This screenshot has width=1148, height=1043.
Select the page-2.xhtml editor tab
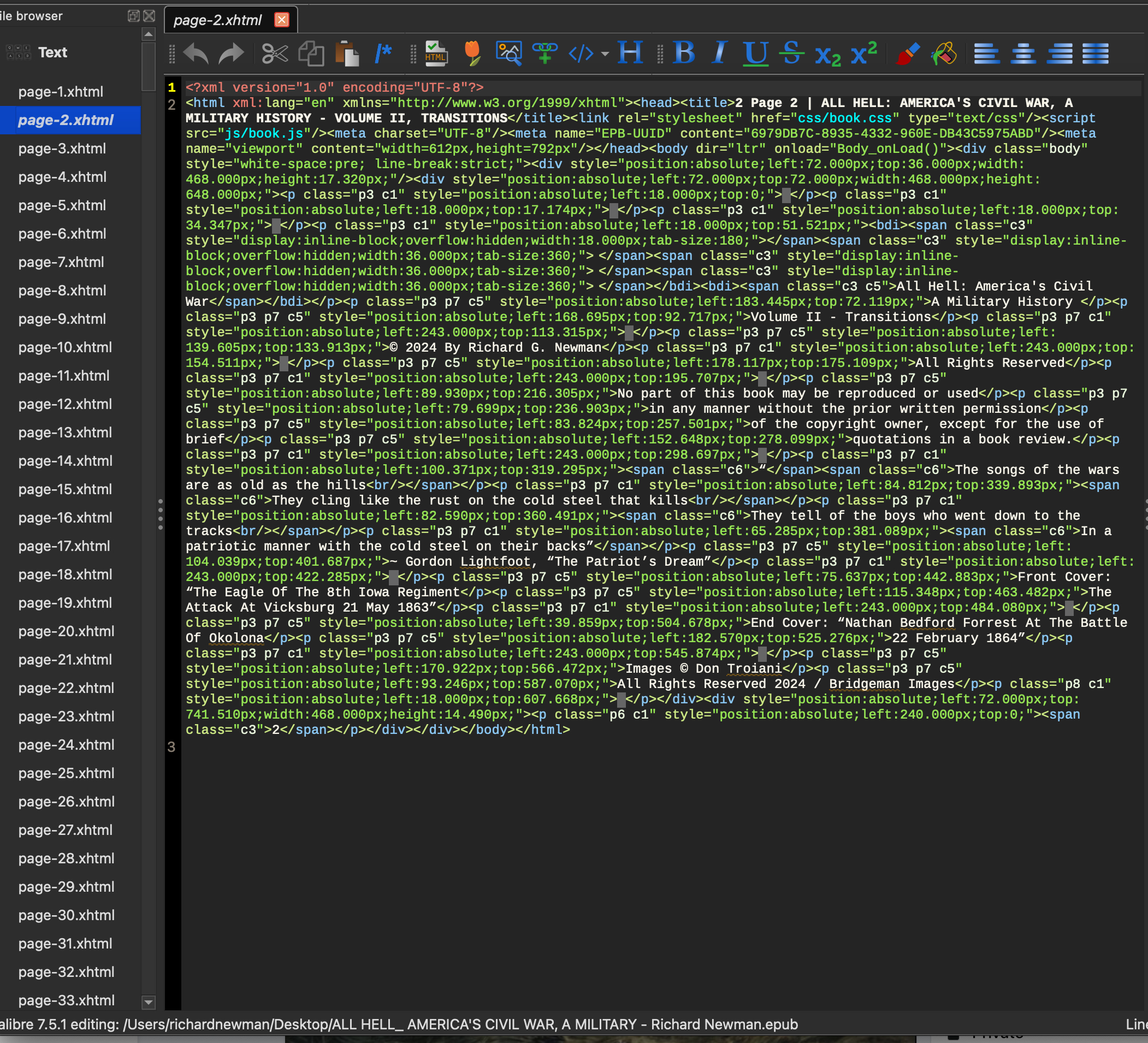pos(217,21)
